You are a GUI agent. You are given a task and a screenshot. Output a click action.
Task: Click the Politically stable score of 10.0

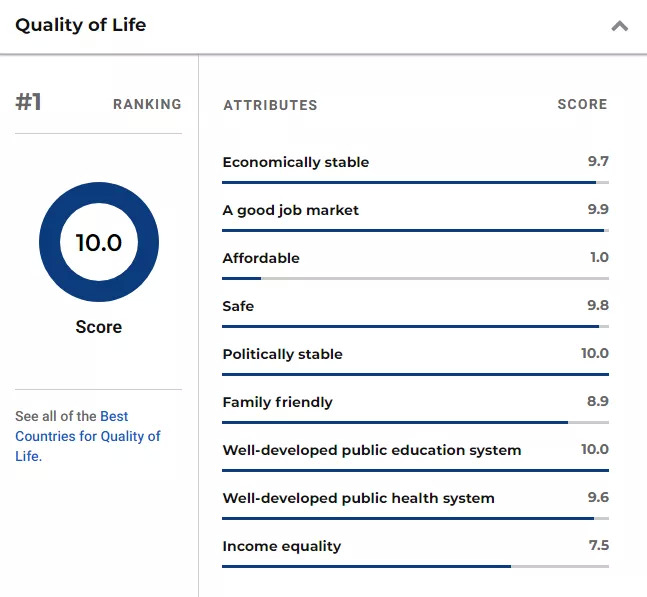pos(594,353)
